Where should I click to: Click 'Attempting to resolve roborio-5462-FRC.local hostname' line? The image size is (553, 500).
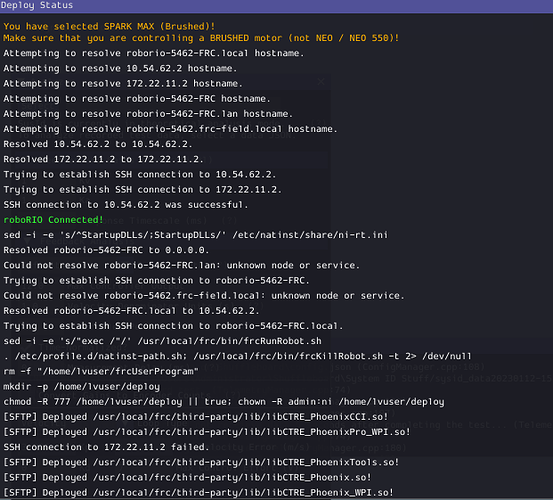click(x=153, y=53)
